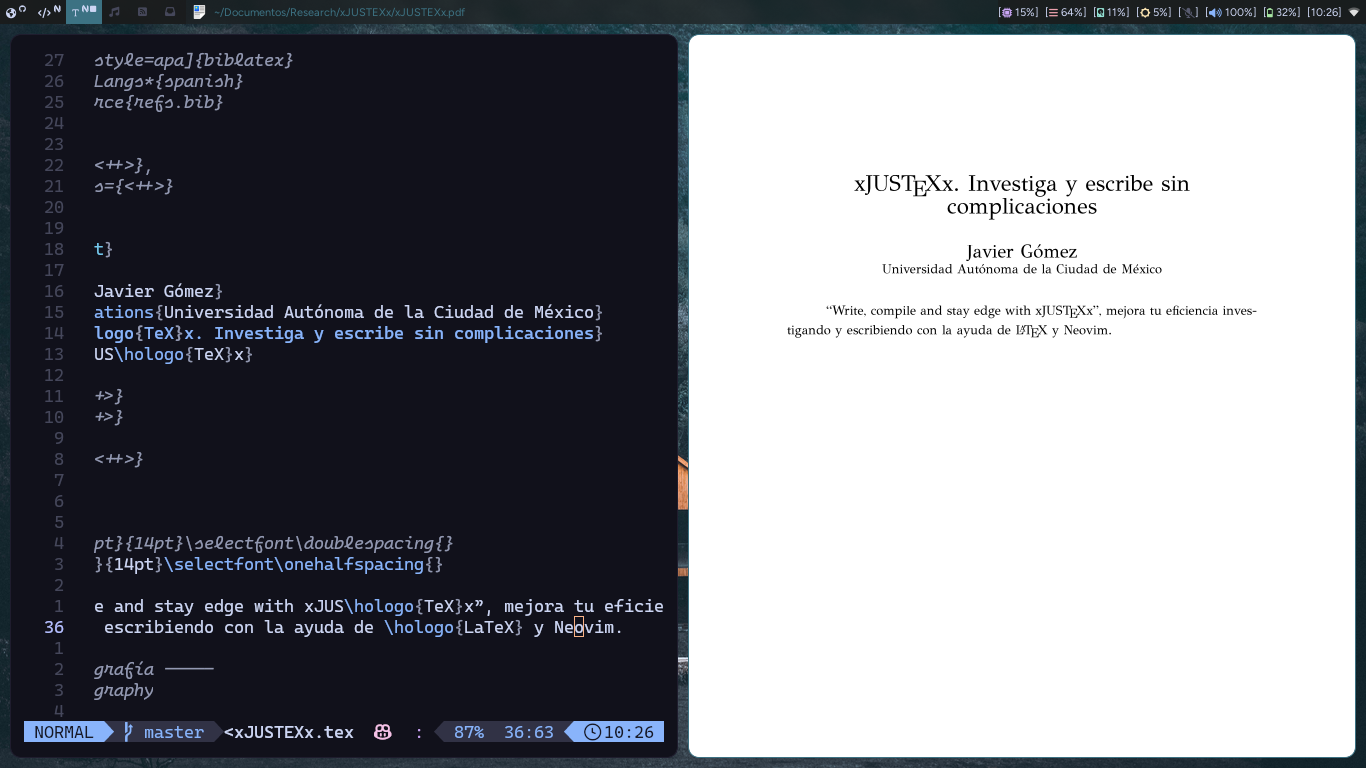Viewport: 1366px width, 768px height.
Task: Click the 87% file progress in statusline
Action: point(469,732)
